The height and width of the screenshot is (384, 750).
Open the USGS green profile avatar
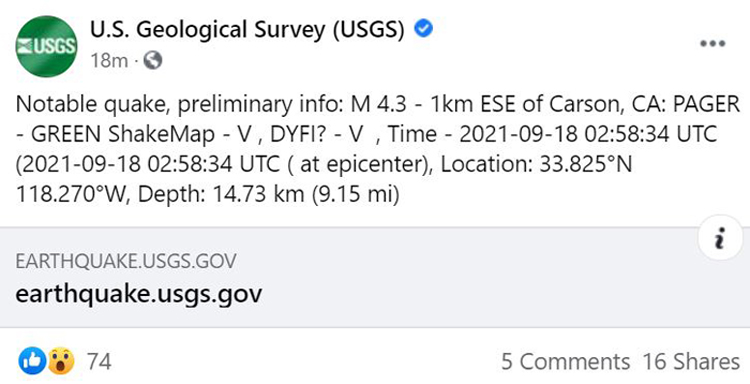tap(46, 46)
